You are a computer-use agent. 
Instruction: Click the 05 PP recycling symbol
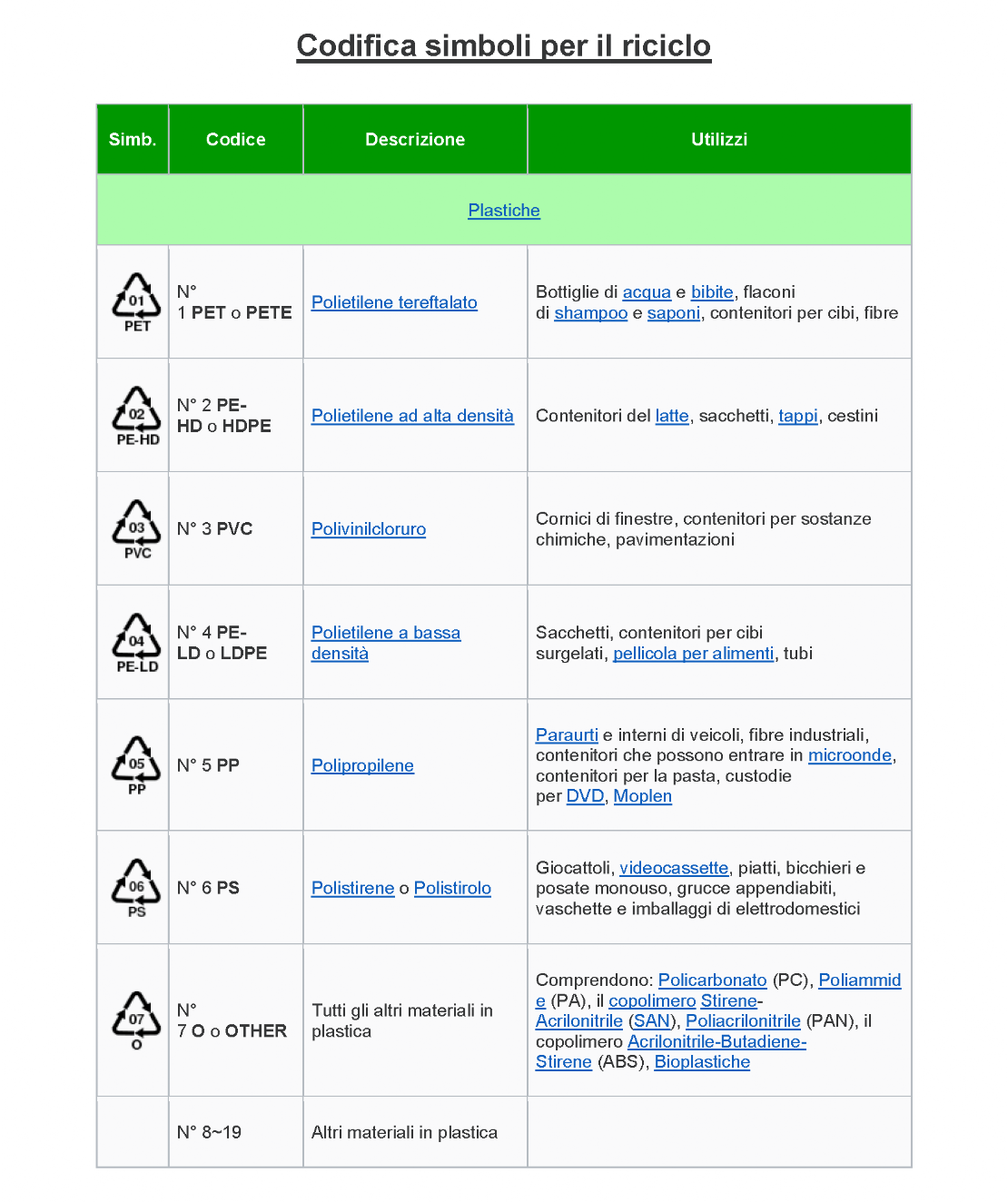[136, 765]
